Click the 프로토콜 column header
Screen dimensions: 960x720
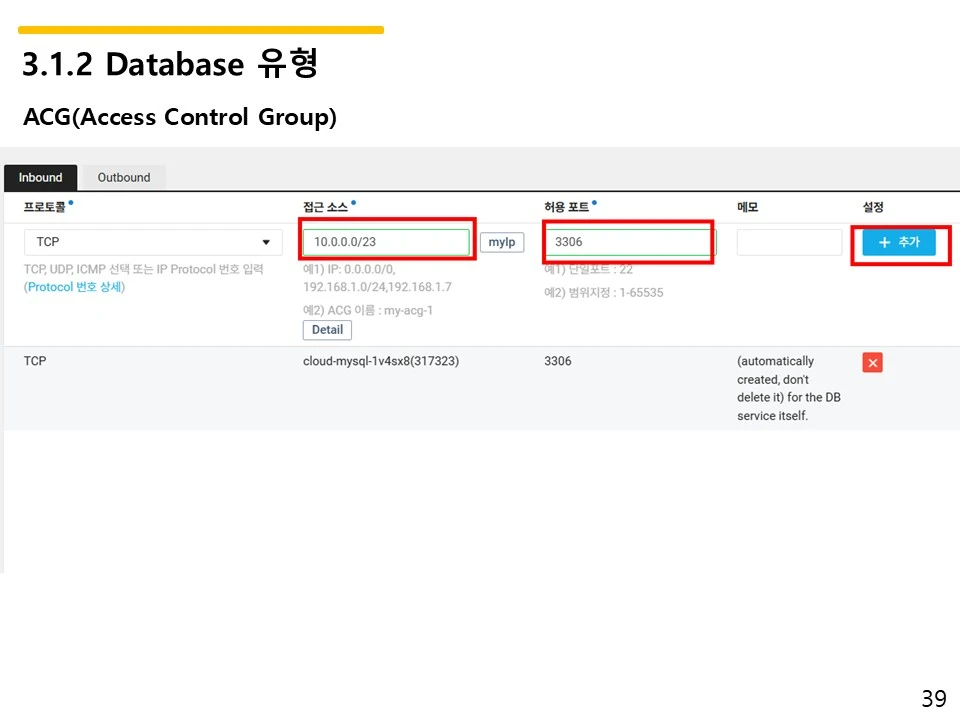click(x=45, y=207)
